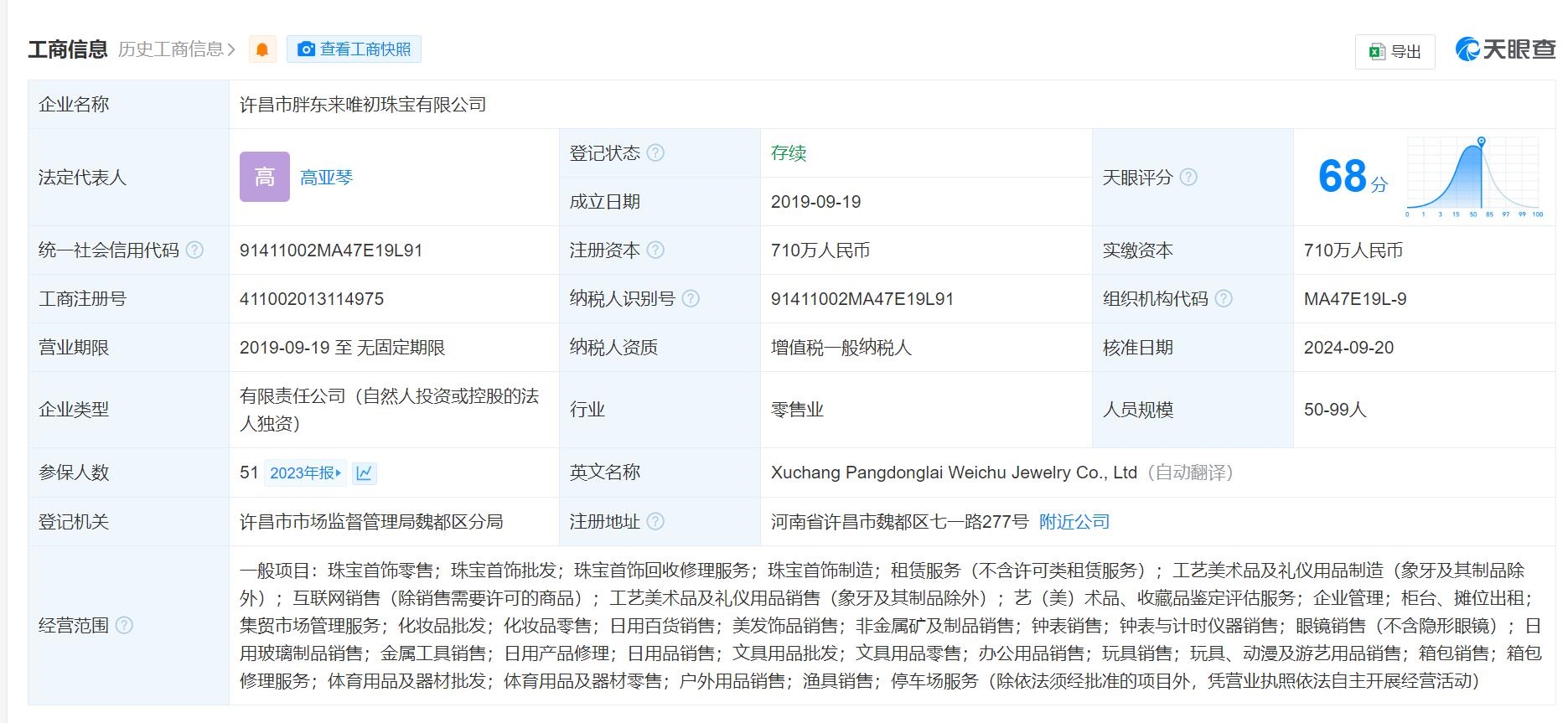This screenshot has height=723, width=1568.
Task: Select company type 有限责任公司 text
Action: [x=389, y=410]
